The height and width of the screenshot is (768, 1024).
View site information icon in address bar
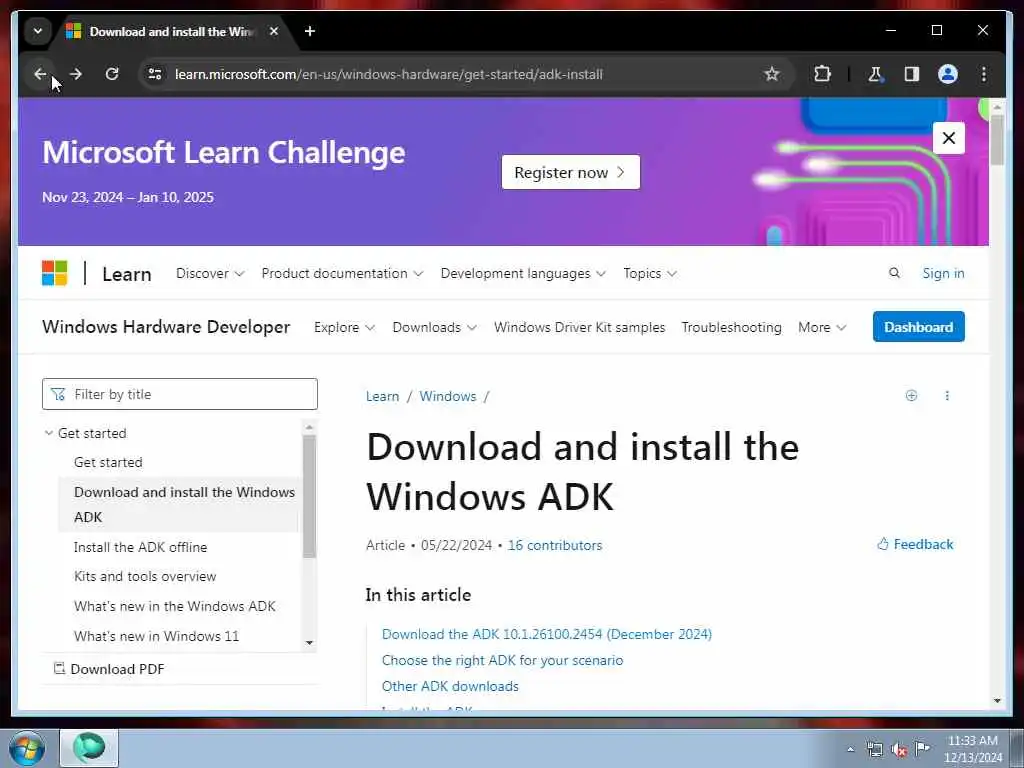pyautogui.click(x=155, y=74)
